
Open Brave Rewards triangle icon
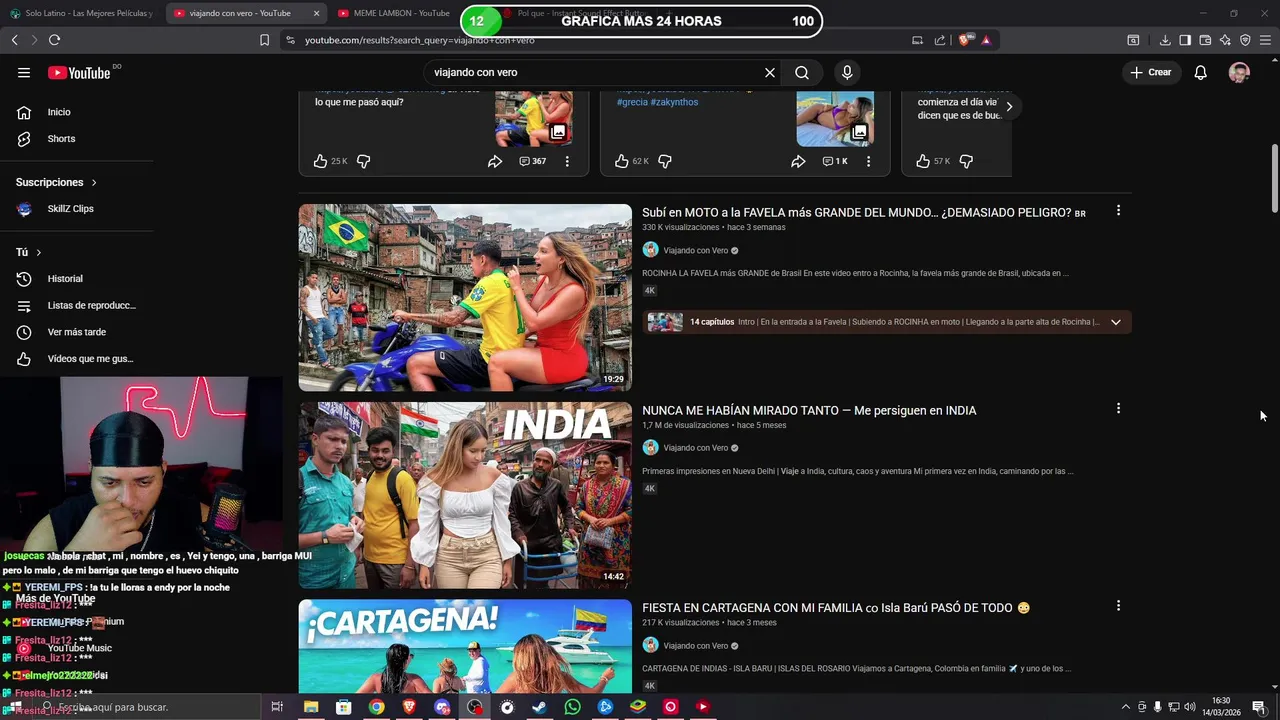tap(986, 40)
